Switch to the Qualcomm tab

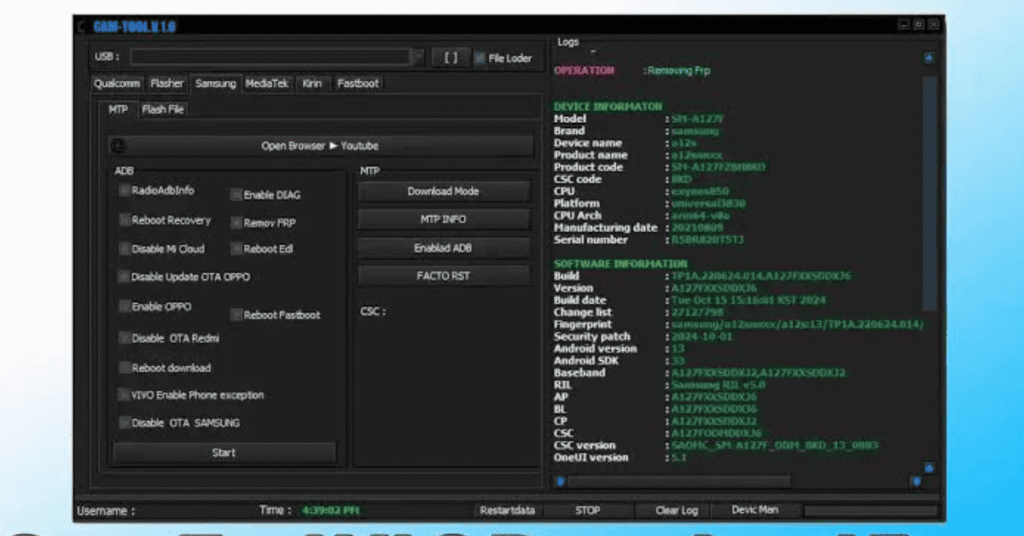click(x=117, y=84)
